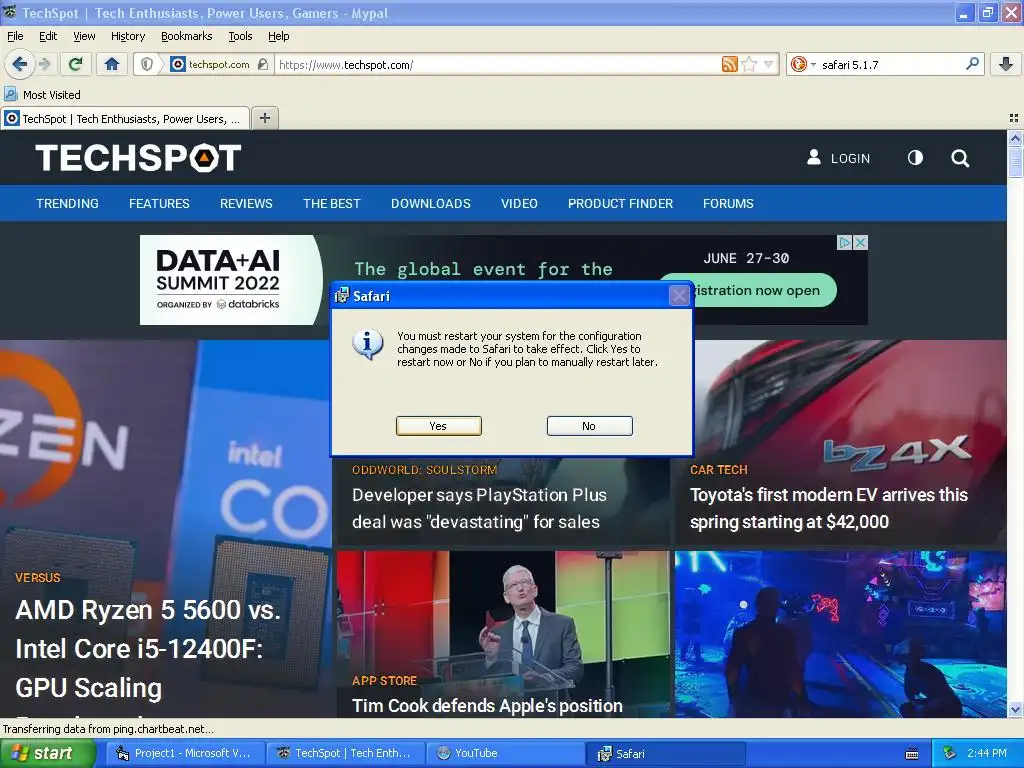Click the magnifier search button in search box

[x=972, y=64]
